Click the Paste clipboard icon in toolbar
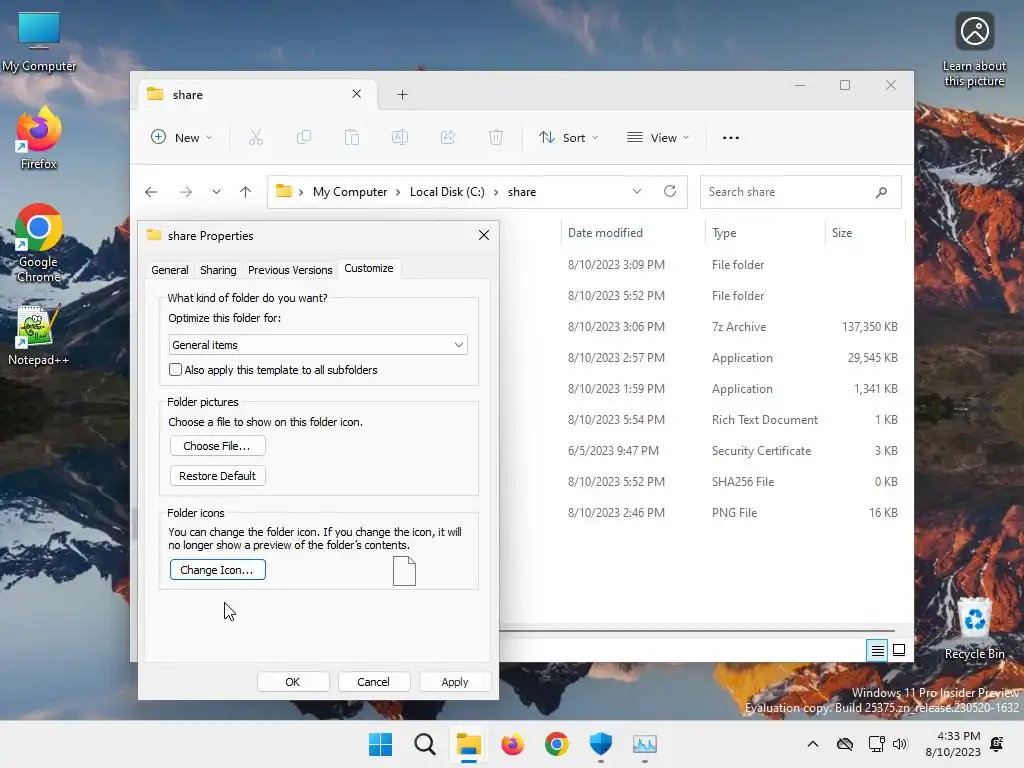This screenshot has width=1024, height=768. point(352,138)
